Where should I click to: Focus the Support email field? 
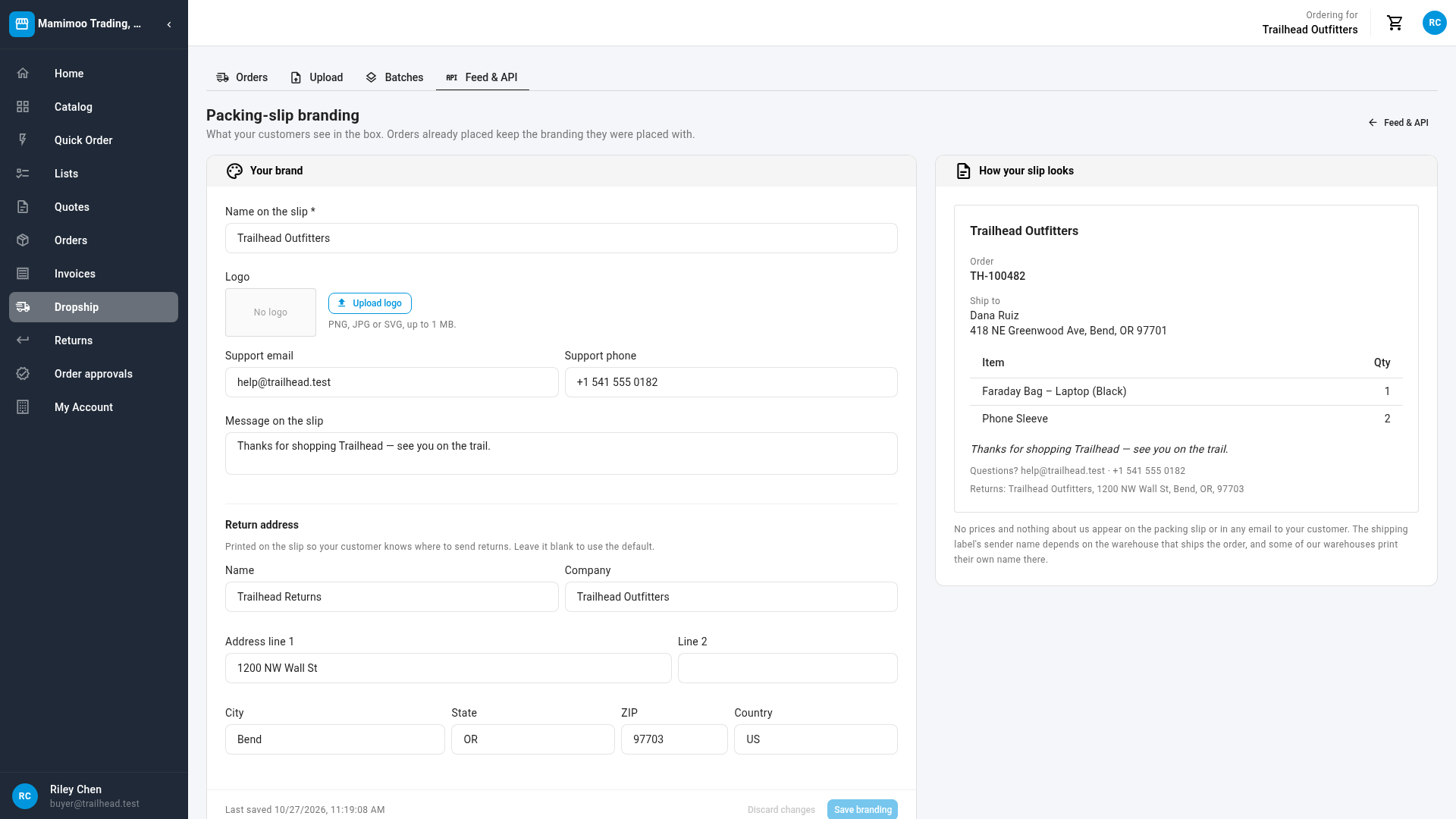click(391, 382)
